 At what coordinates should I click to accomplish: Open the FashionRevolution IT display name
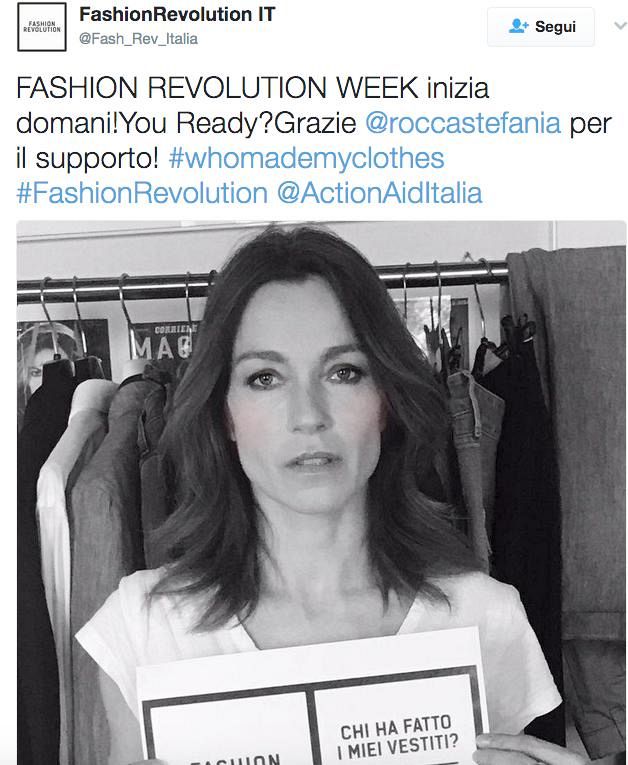(177, 14)
